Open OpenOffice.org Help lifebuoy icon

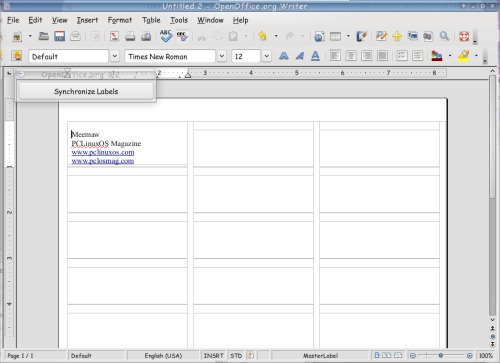(464, 36)
